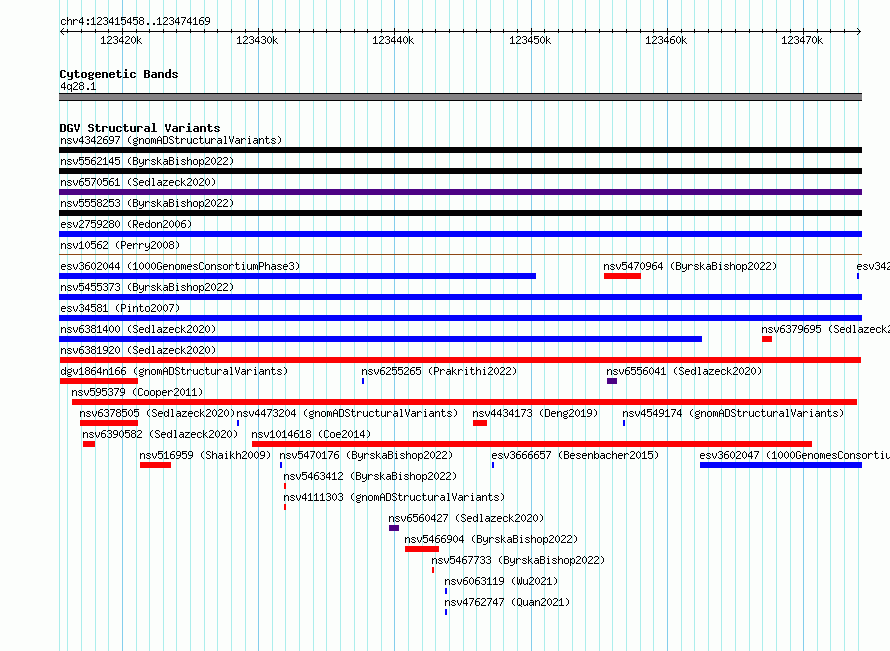Select the purple nsv6556041 variant bar
Screen dimensions: 890x651
point(612,381)
